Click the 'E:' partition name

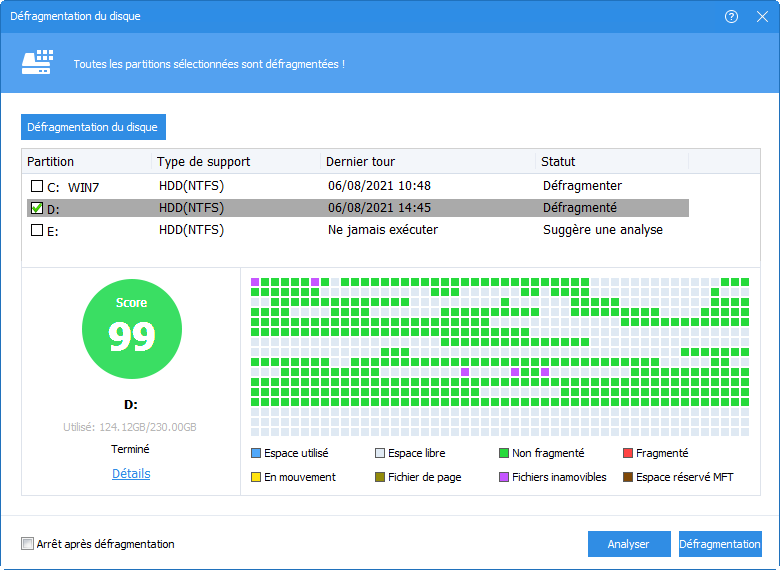pos(53,232)
